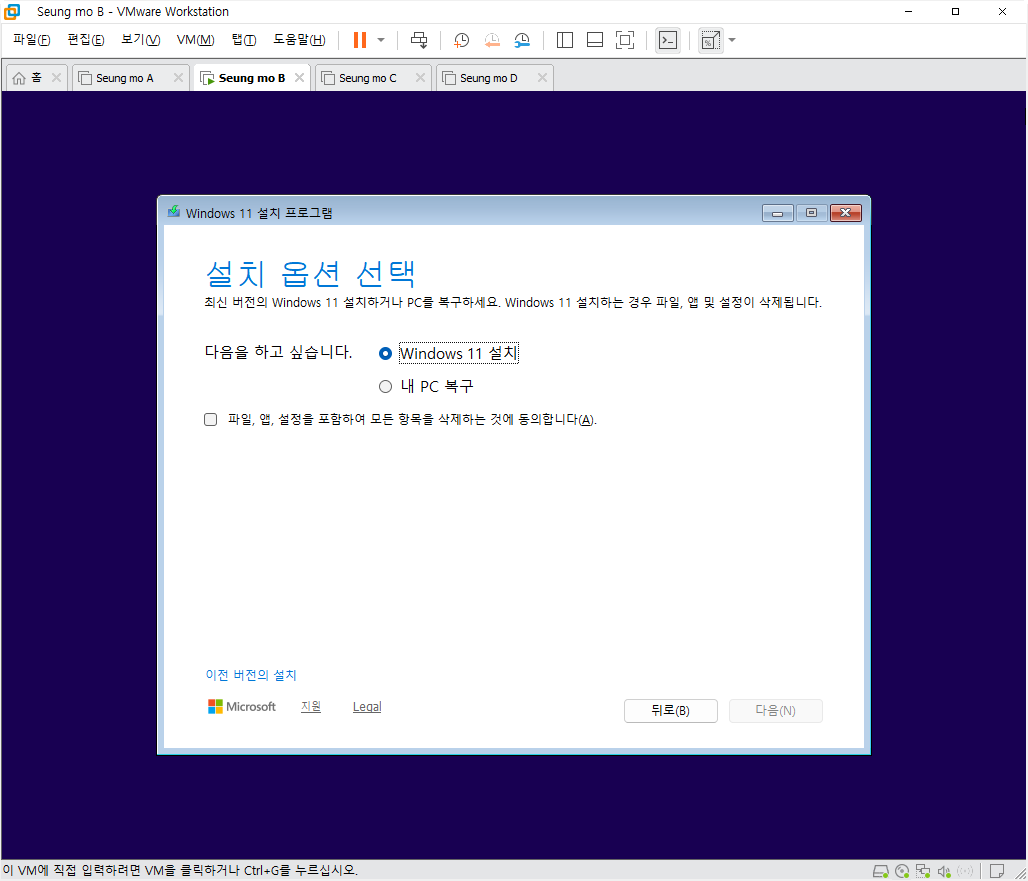Open the 파일(F) menu
Viewport: 1028px width, 881px height.
click(x=31, y=40)
